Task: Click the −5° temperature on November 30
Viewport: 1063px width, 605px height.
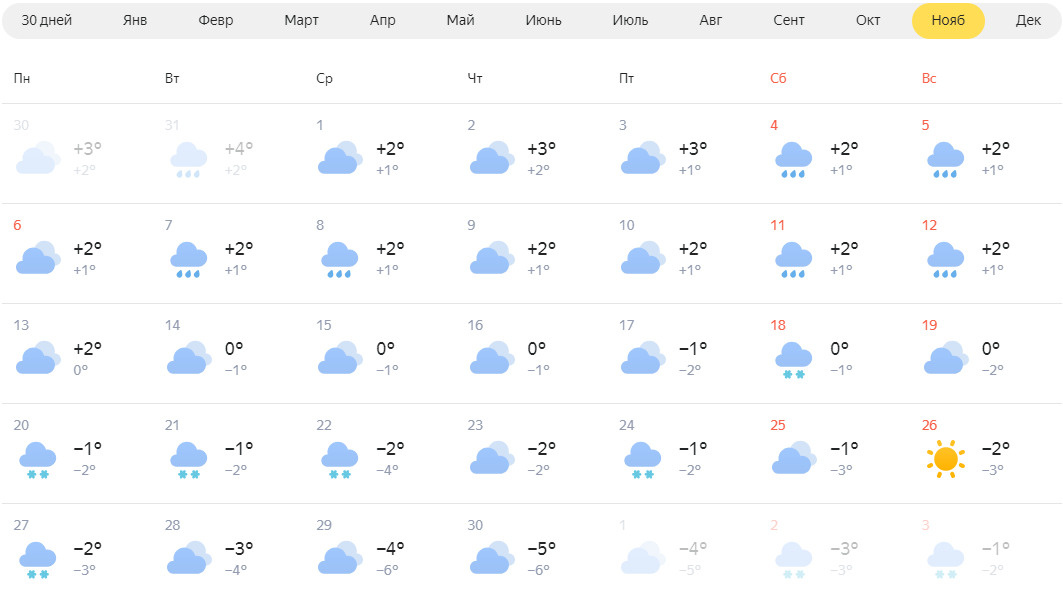Action: (x=542, y=548)
